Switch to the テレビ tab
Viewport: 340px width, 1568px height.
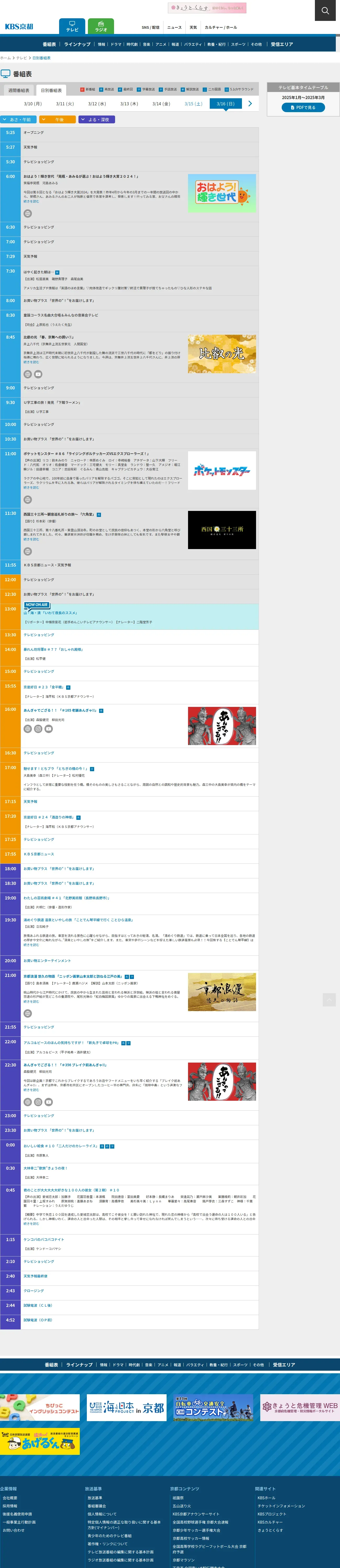72,26
